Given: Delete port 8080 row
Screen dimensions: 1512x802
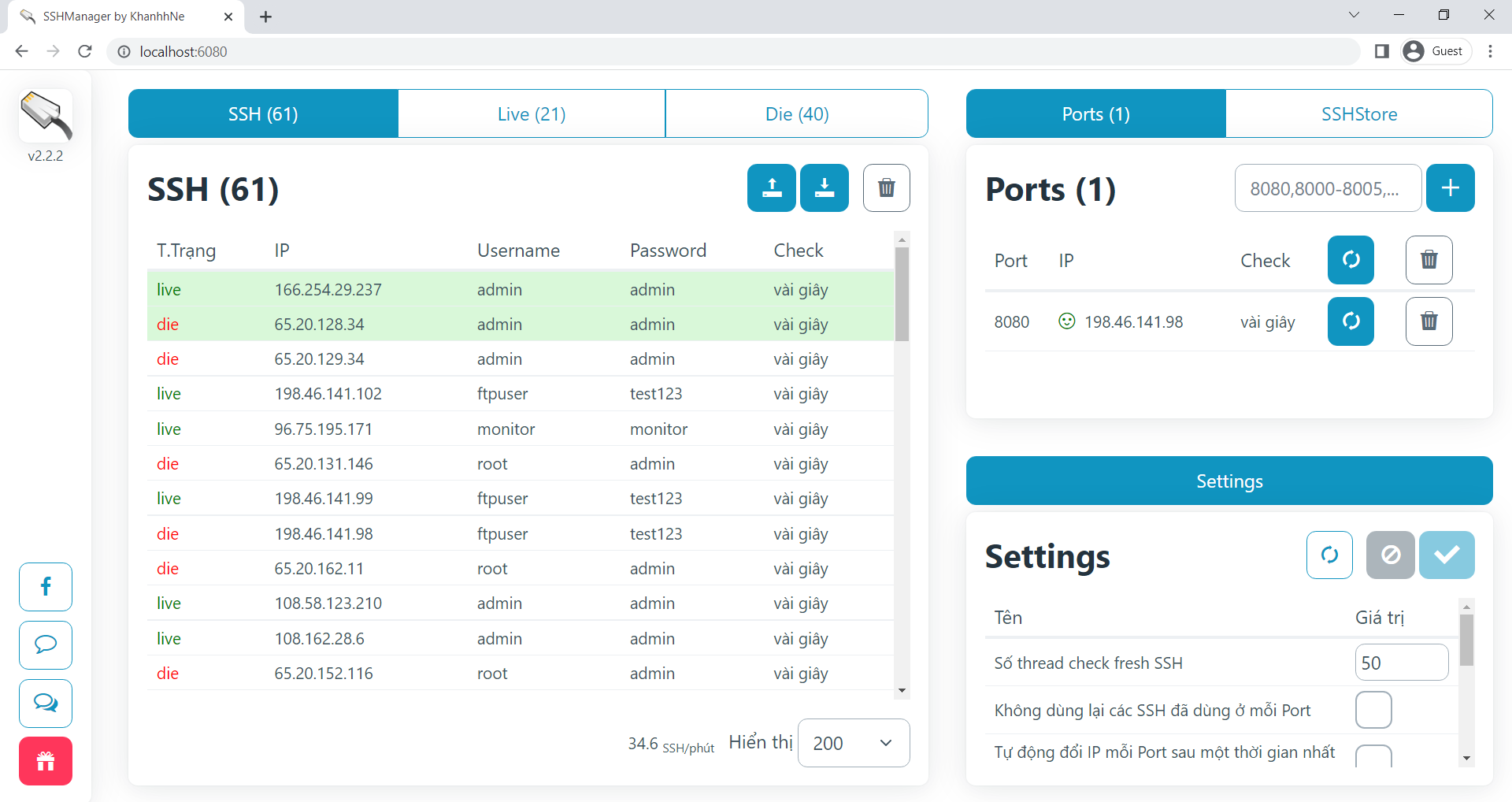Looking at the screenshot, I should [x=1429, y=321].
